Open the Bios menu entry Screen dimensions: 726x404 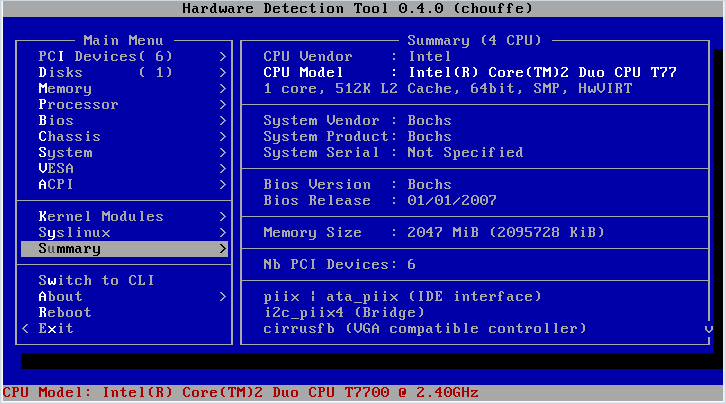click(124, 120)
